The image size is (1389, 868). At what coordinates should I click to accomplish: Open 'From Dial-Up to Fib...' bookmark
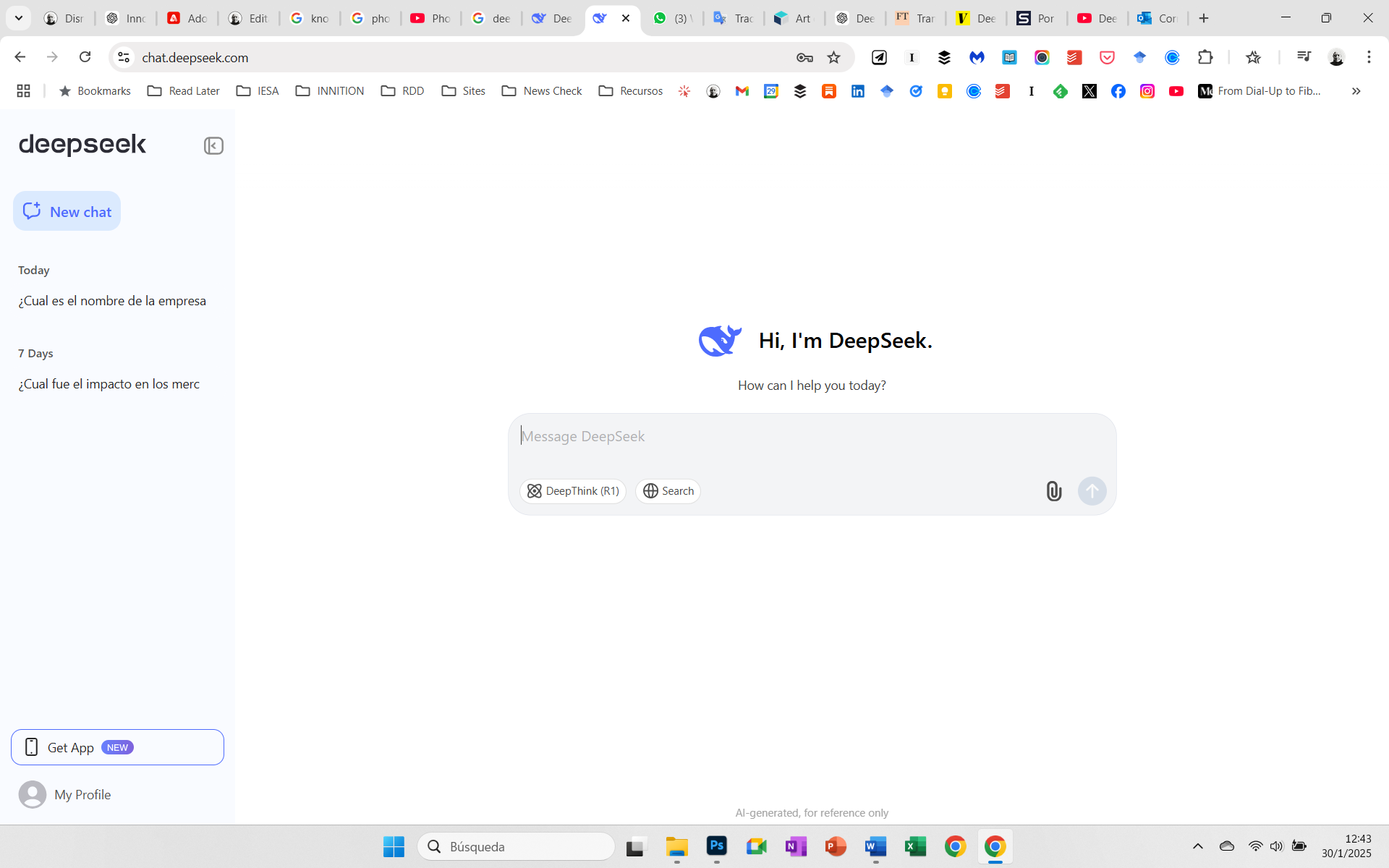(1260, 90)
